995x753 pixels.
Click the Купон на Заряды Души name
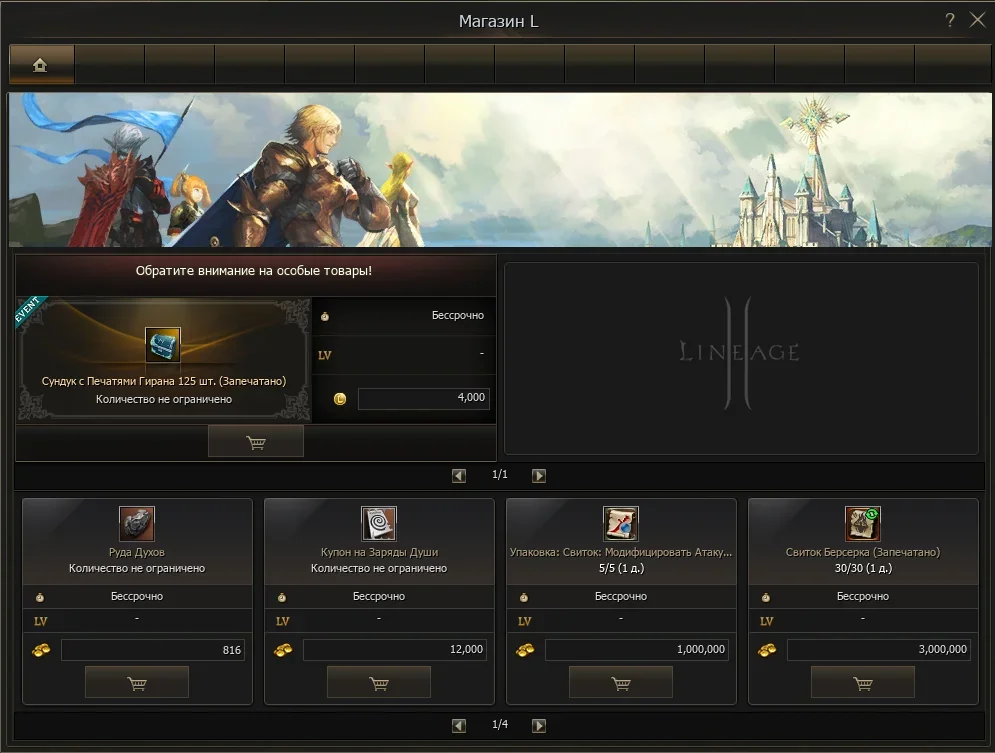379,552
